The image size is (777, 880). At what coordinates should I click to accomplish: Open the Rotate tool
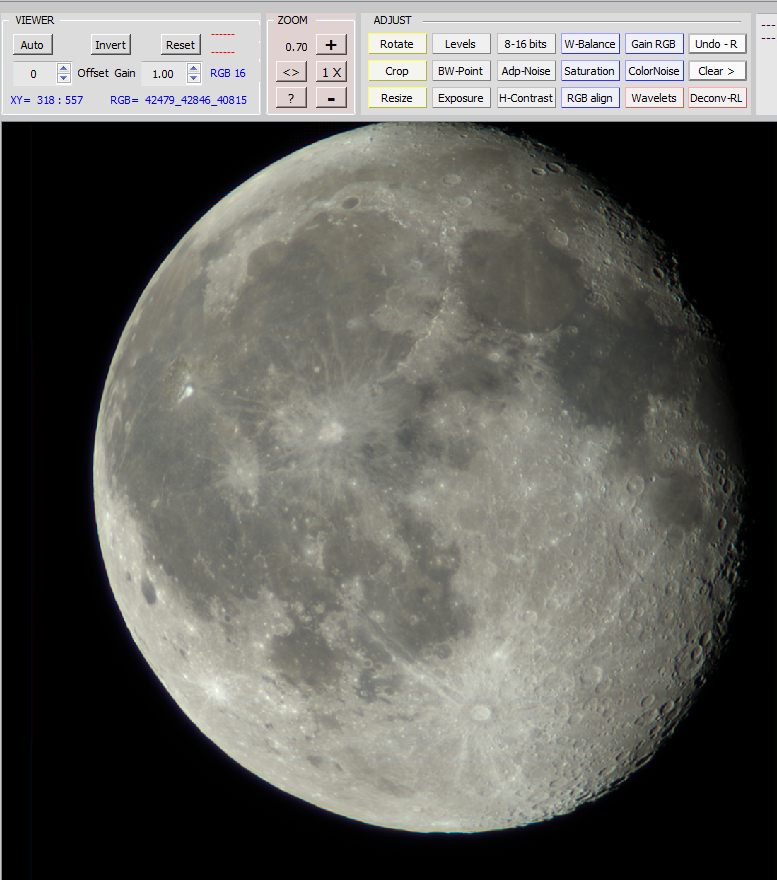pos(397,44)
